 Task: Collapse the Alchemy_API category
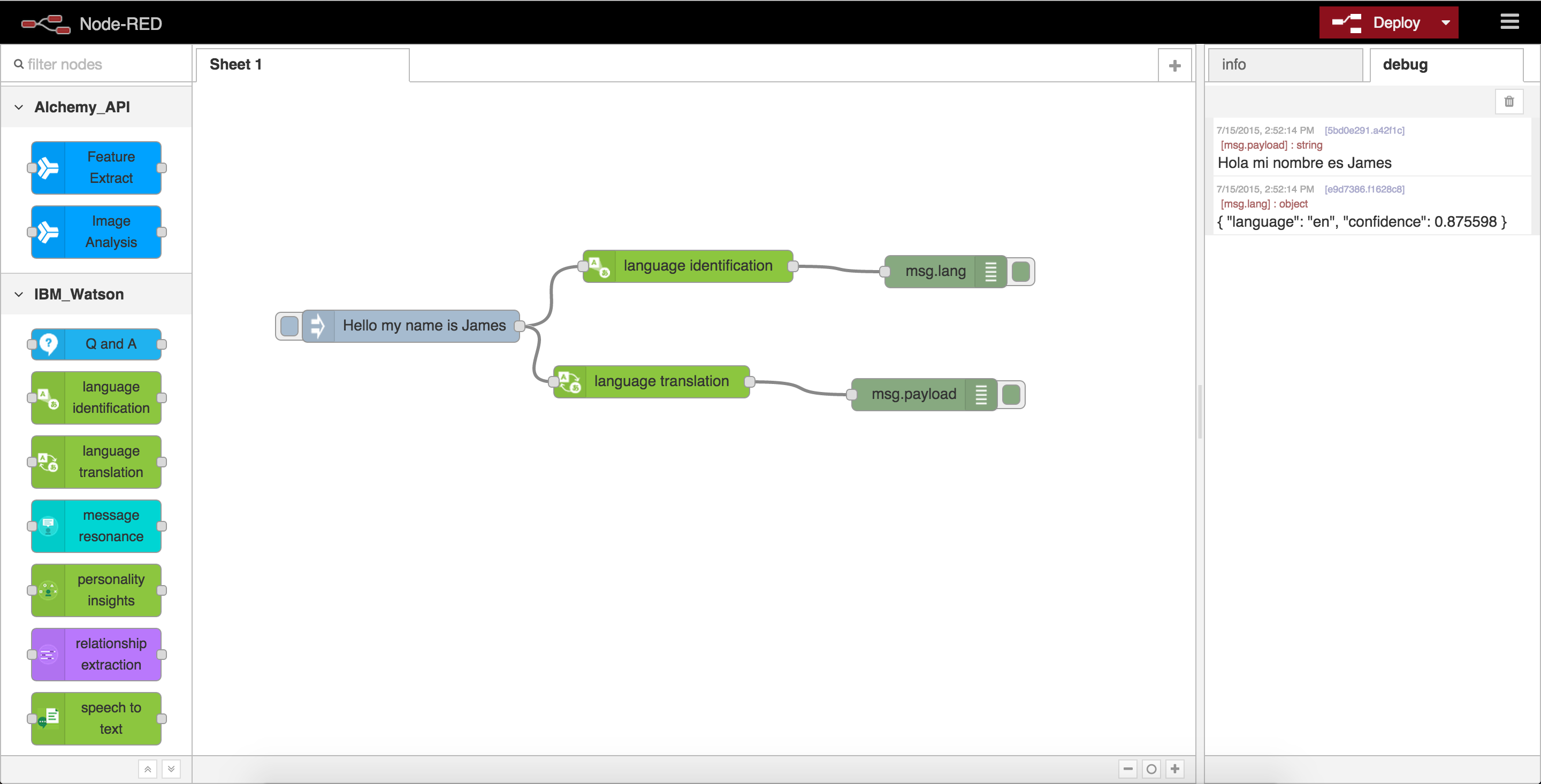pos(96,107)
